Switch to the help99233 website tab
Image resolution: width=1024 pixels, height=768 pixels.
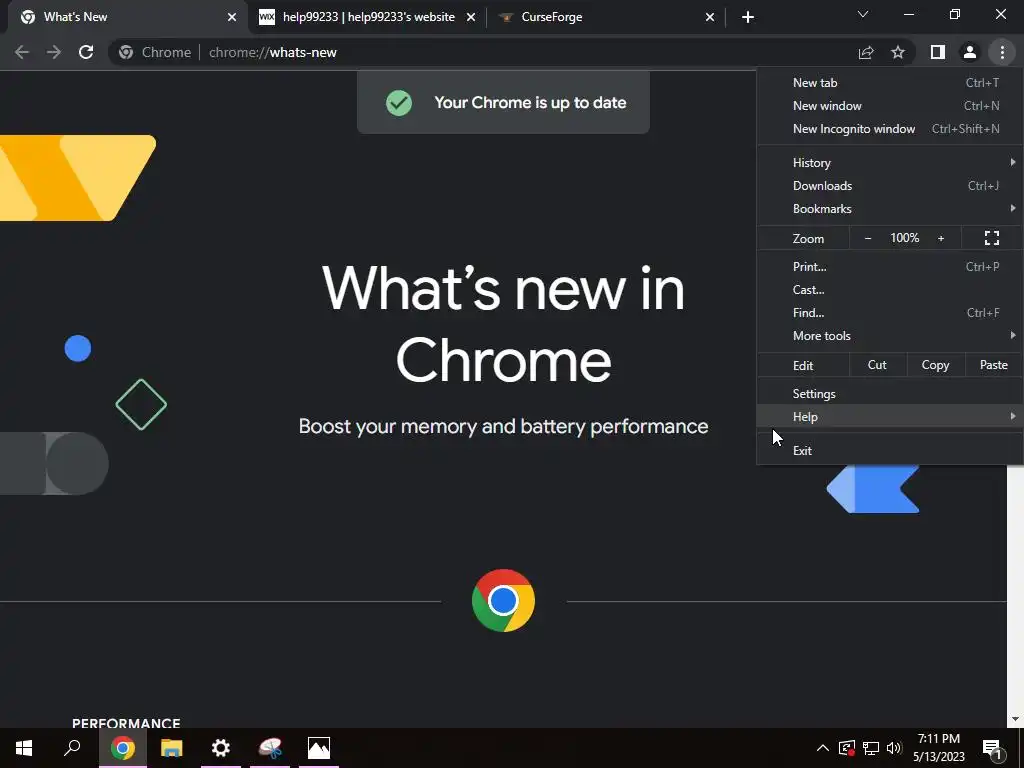pyautogui.click(x=368, y=17)
